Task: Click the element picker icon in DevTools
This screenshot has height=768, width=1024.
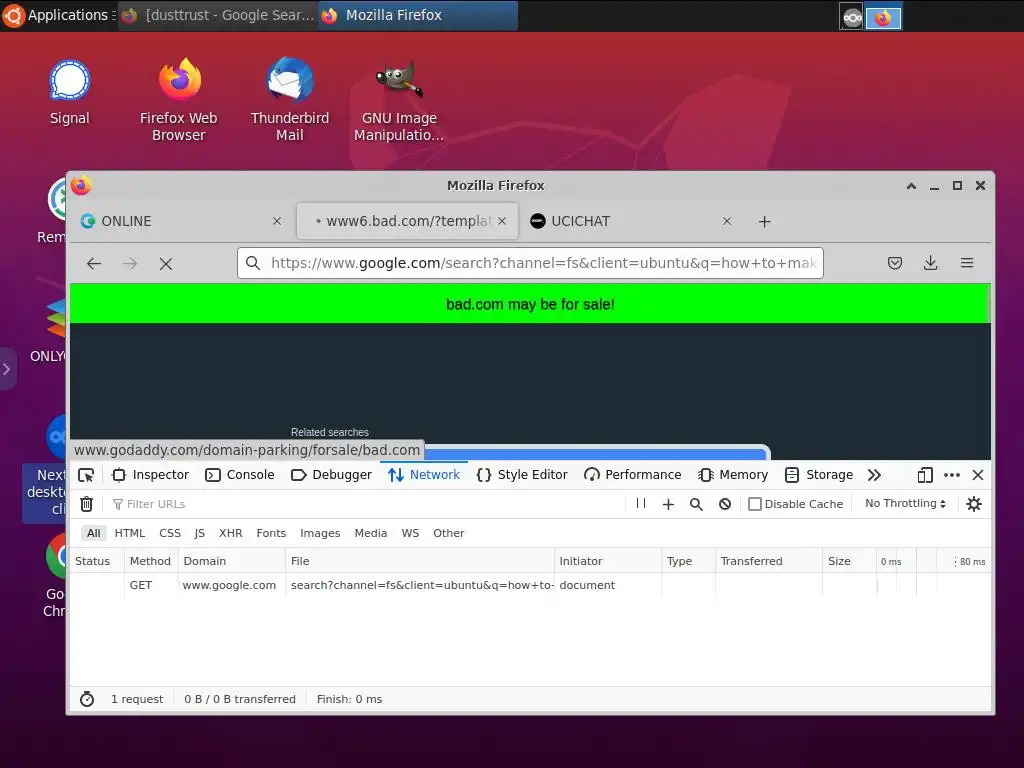Action: click(x=86, y=475)
